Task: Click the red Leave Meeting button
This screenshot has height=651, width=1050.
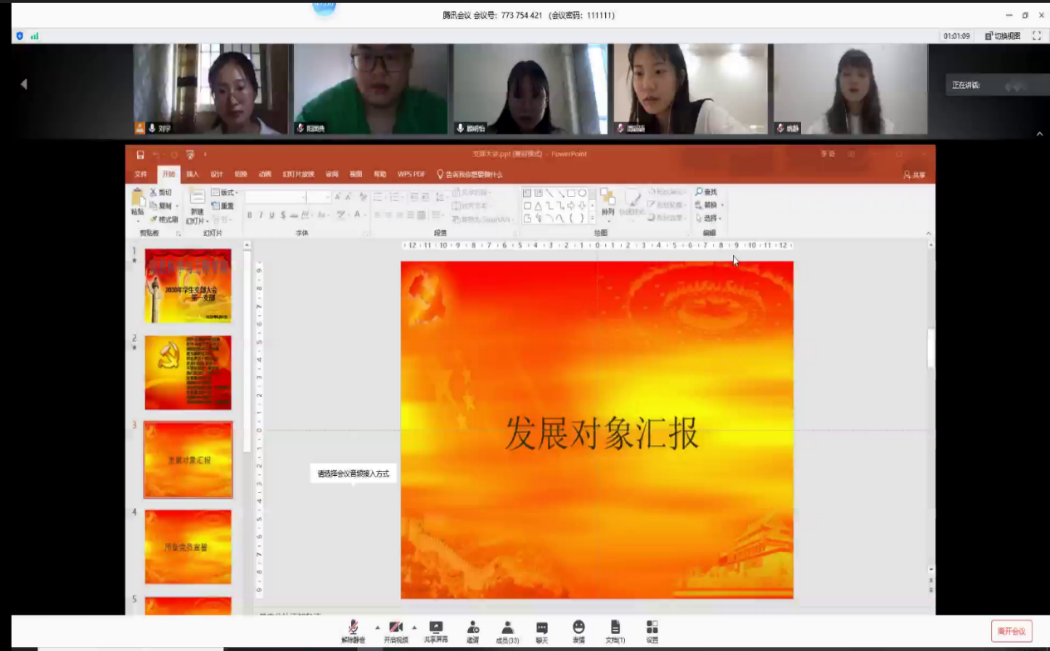Action: (1011, 631)
